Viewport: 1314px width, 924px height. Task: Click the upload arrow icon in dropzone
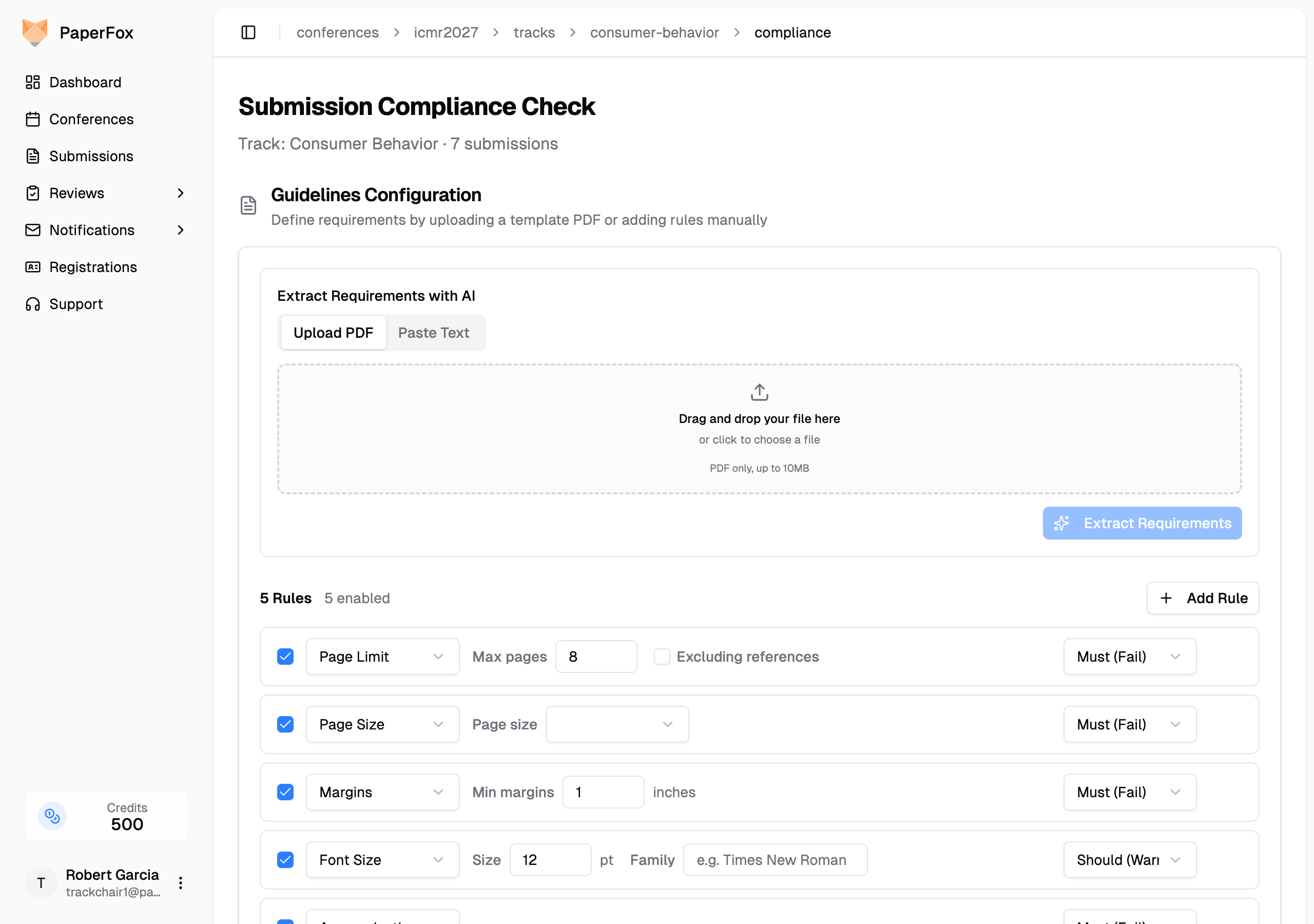759,392
